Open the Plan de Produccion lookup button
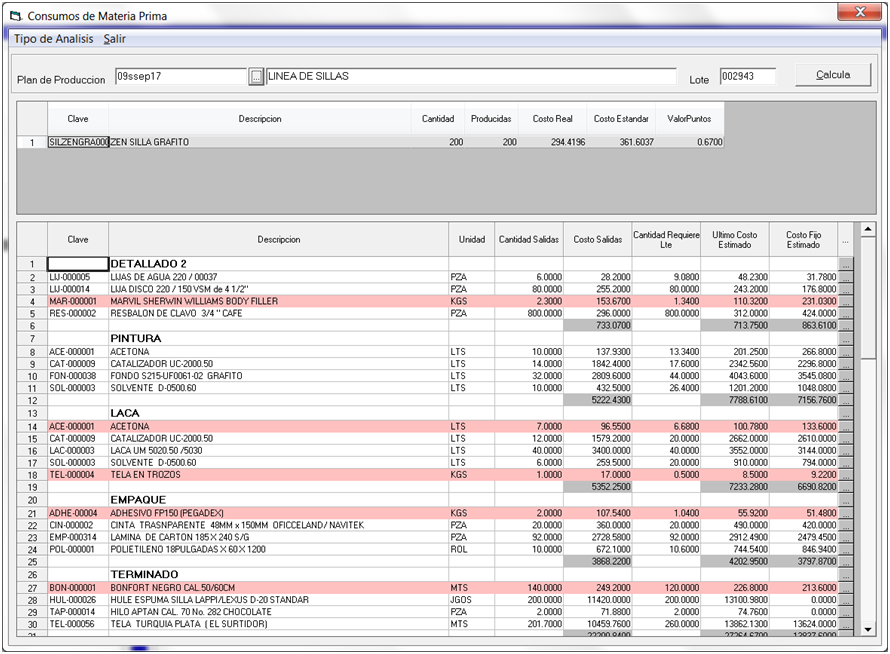890x654 pixels. (256, 77)
